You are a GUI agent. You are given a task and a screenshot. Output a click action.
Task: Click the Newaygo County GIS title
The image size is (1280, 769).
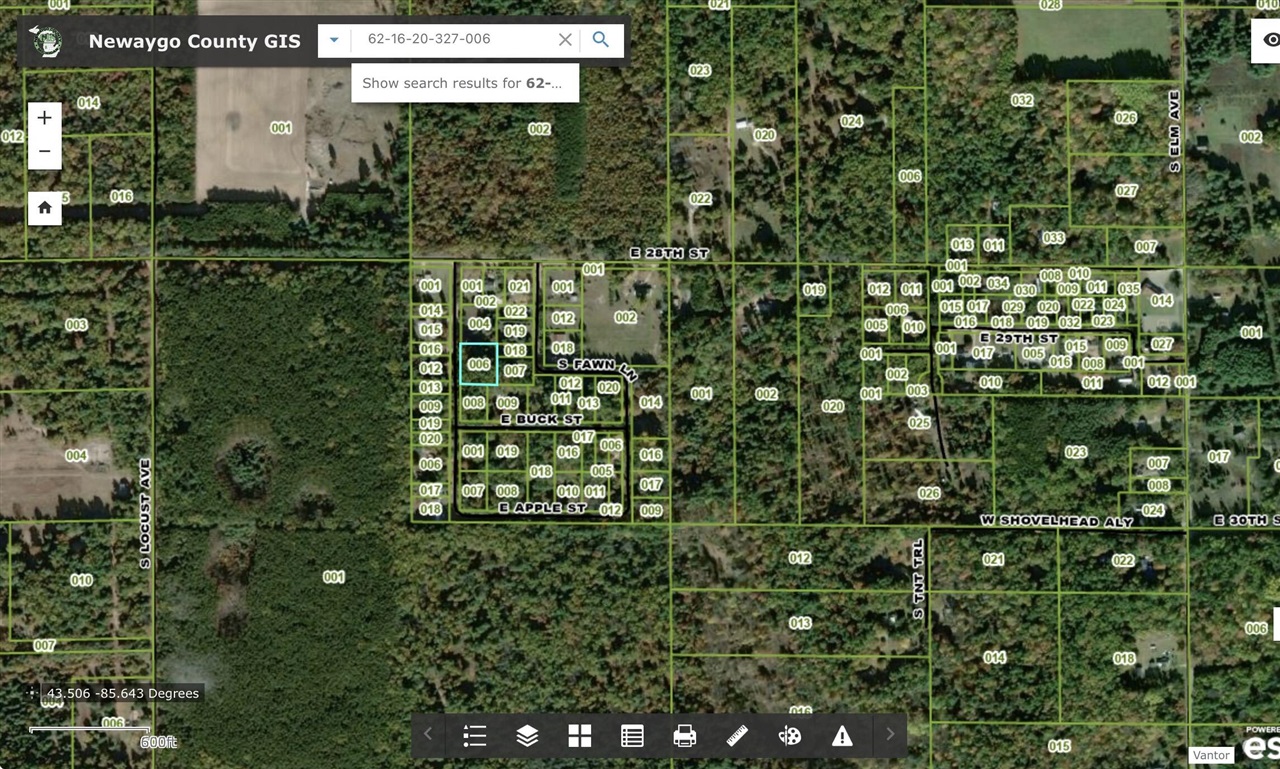(194, 41)
